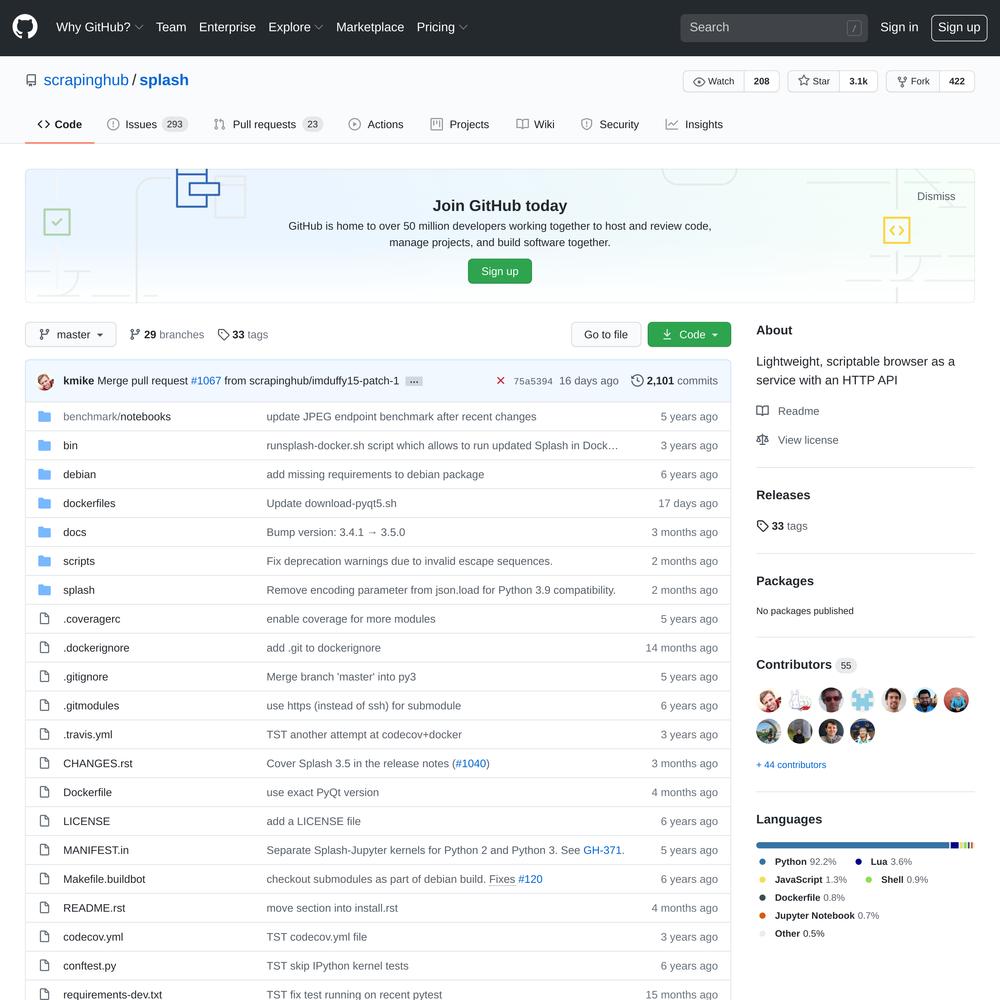Click the file icon next to Dockerfile
The height and width of the screenshot is (1000, 1000).
45,792
